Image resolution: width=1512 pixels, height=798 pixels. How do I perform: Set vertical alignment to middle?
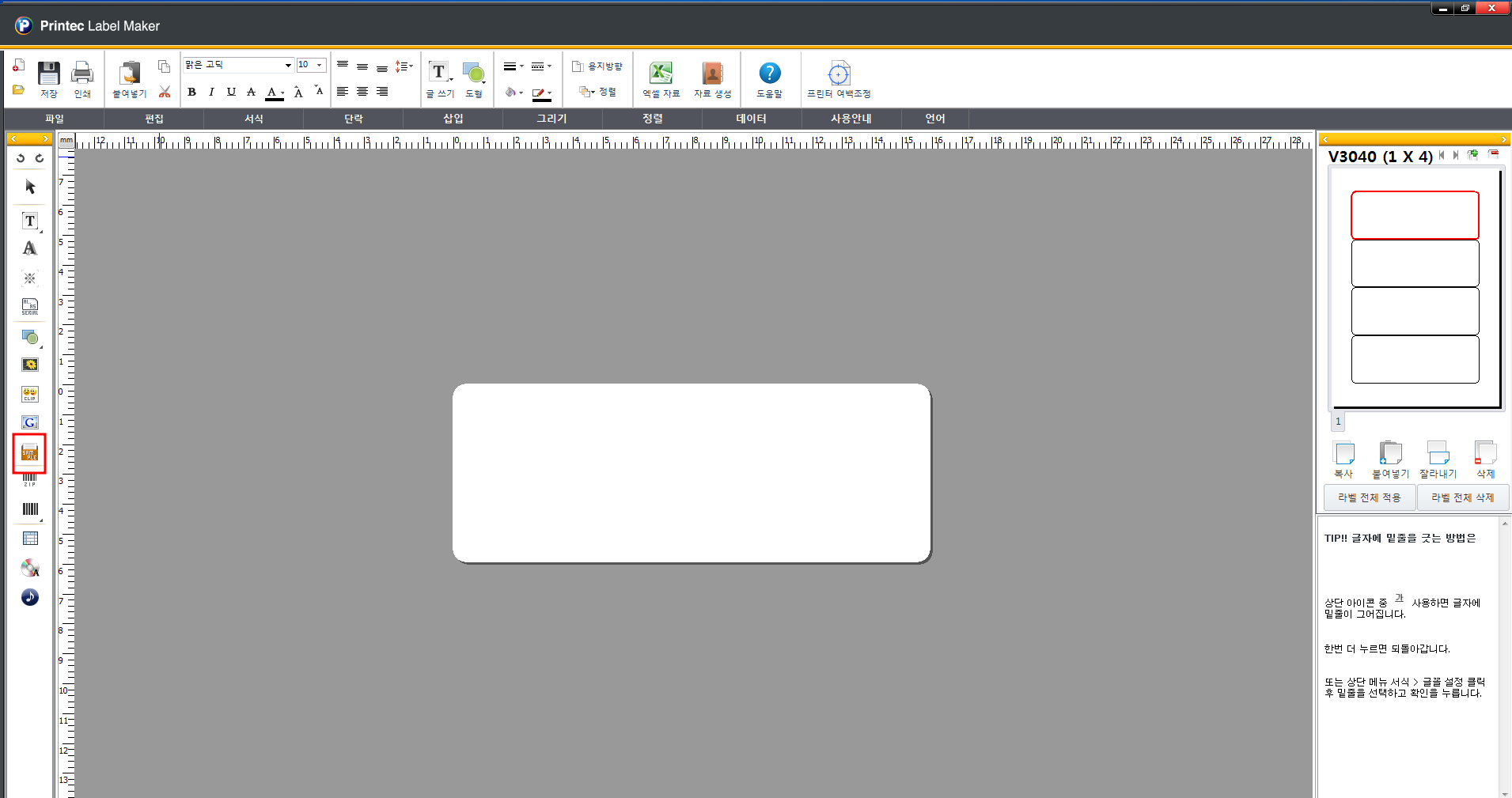click(362, 67)
